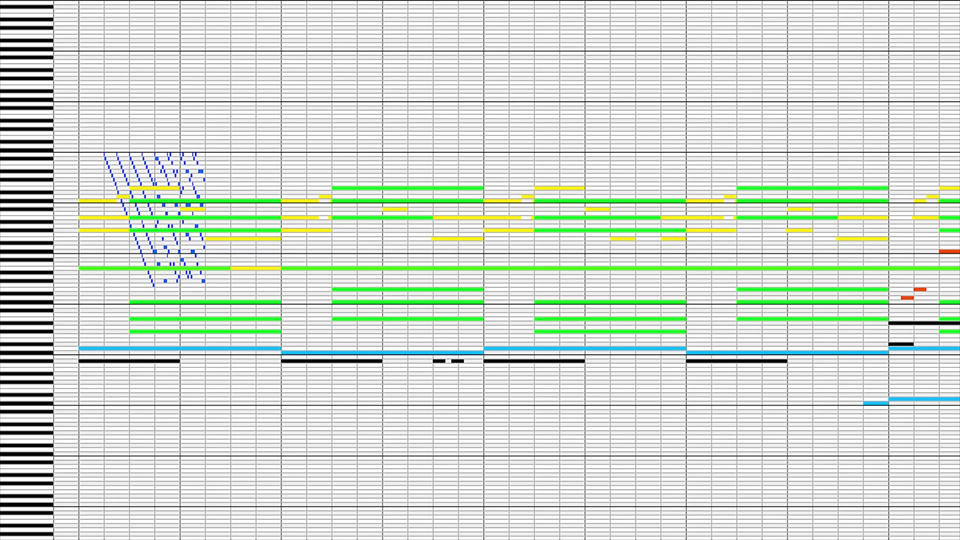Select the lowest long cyan note at right edge
The width and height of the screenshot is (960, 540).
pos(924,399)
